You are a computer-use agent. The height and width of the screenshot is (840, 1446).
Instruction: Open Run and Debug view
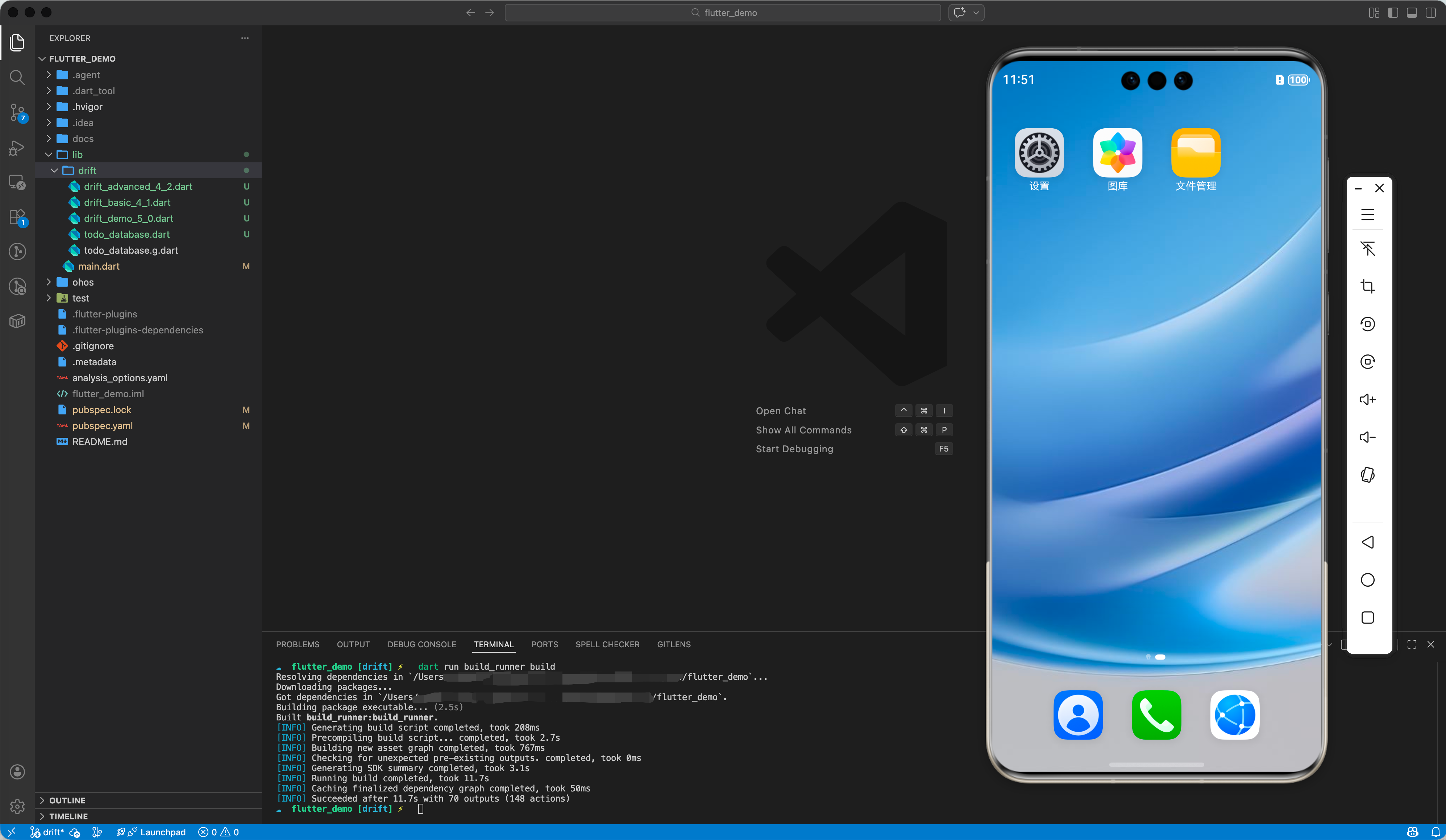point(17,148)
